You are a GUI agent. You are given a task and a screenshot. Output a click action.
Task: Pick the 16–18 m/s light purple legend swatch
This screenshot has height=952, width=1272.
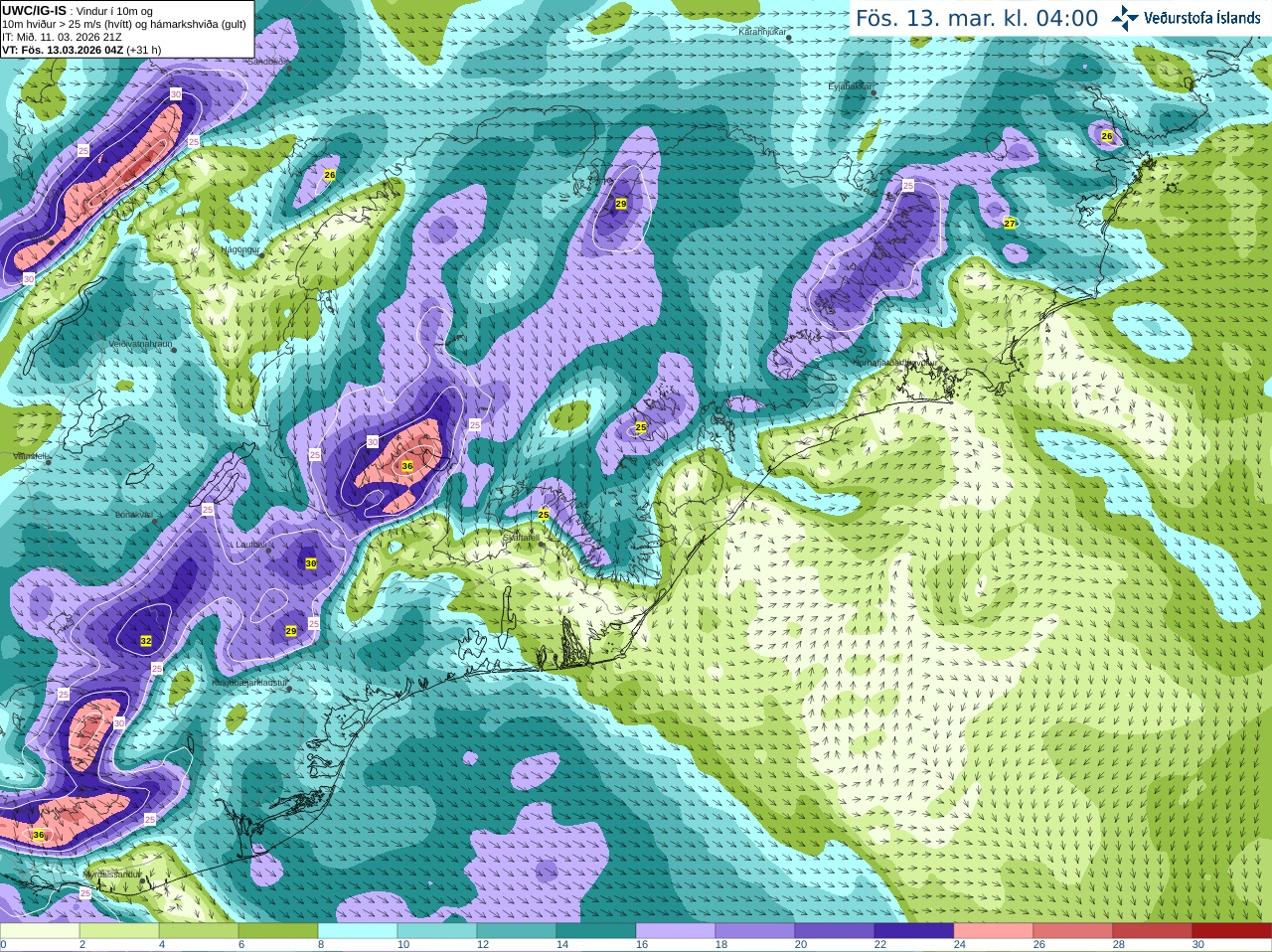tap(676, 931)
